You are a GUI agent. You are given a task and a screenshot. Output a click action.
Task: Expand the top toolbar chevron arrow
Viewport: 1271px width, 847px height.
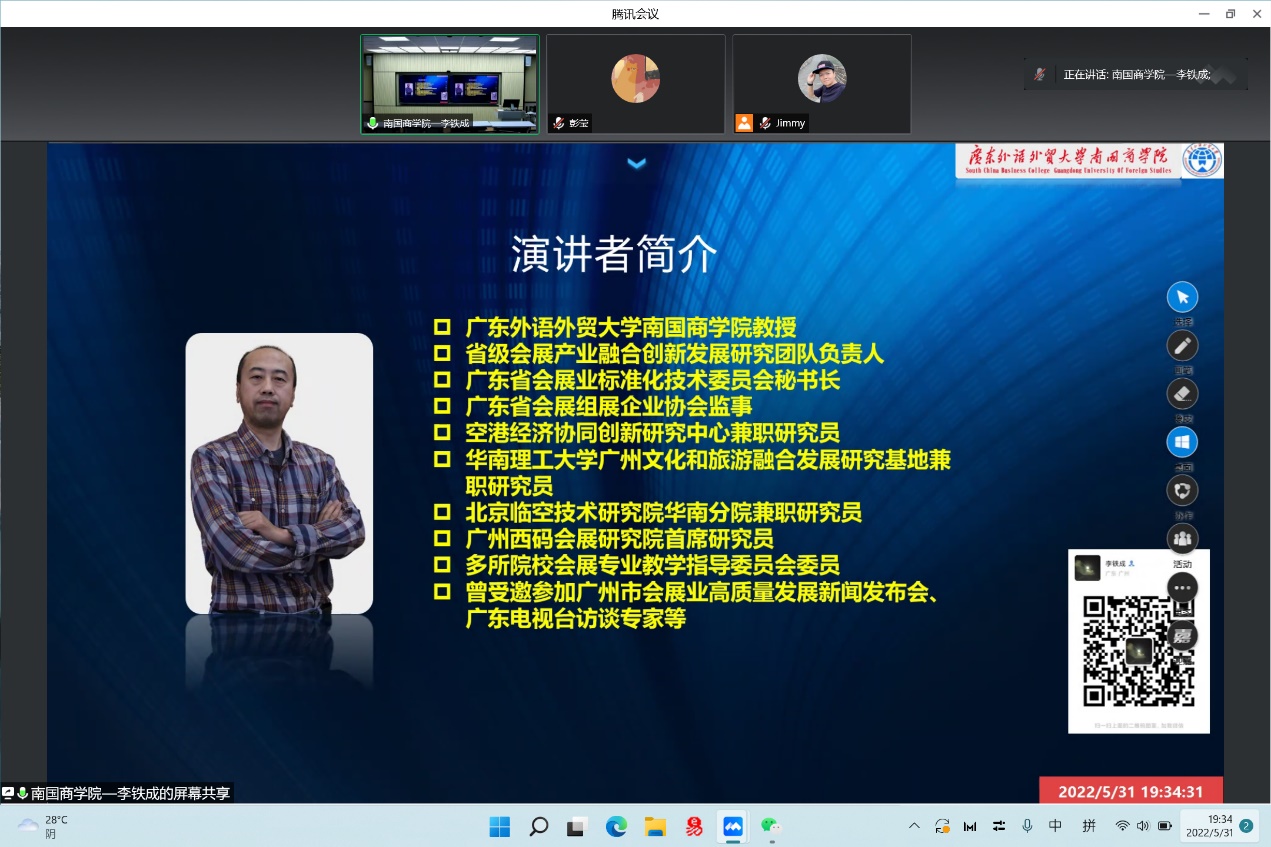pos(637,164)
